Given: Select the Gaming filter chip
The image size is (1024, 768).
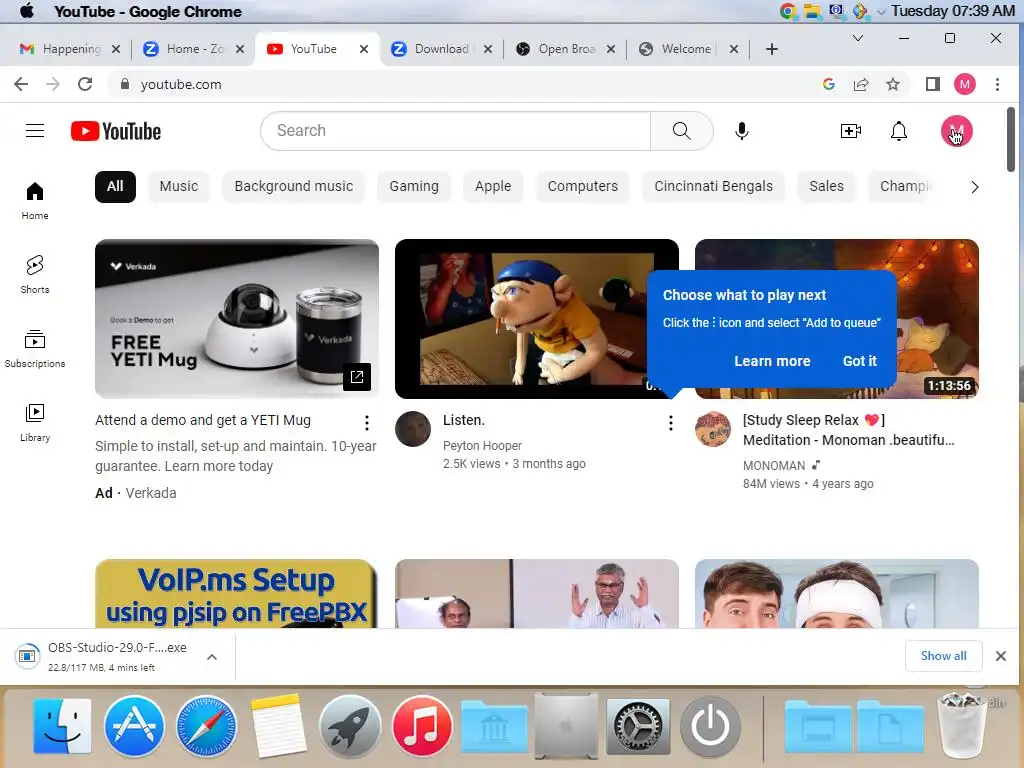Looking at the screenshot, I should (x=414, y=187).
